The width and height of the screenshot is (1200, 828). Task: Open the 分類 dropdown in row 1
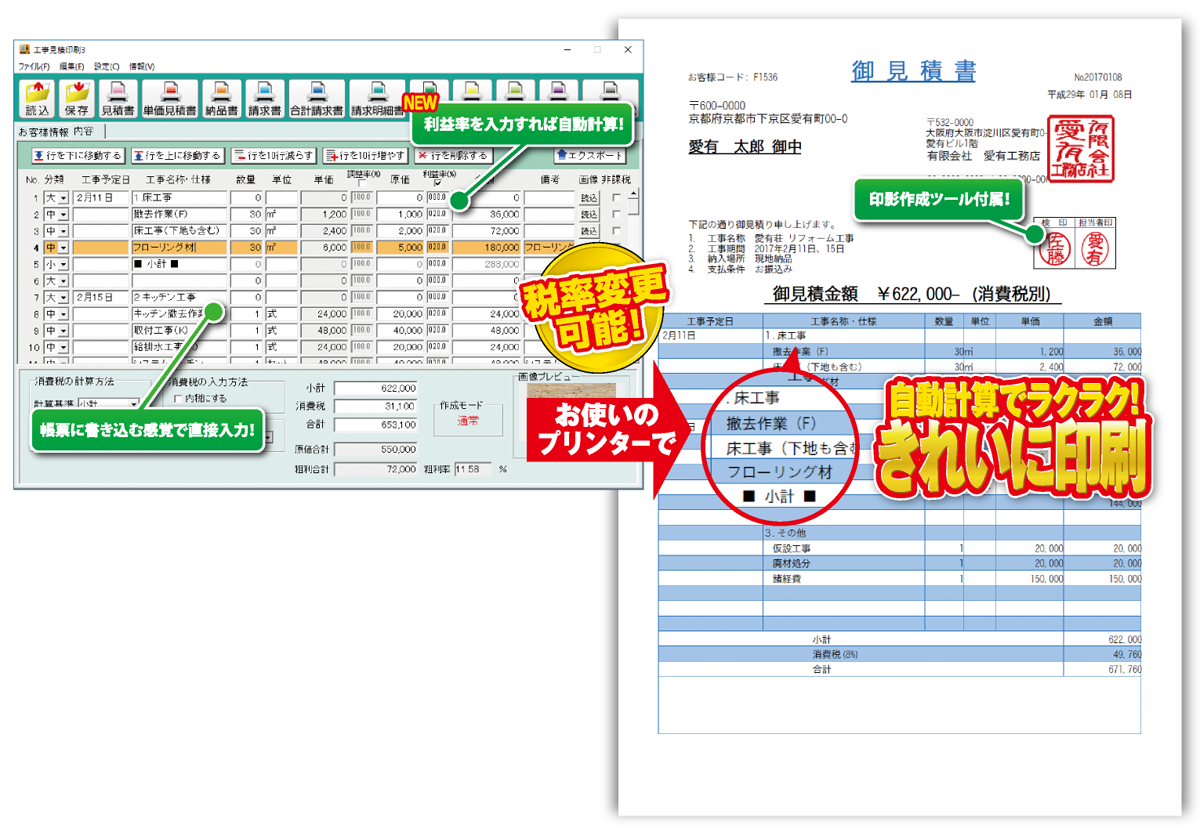coord(63,199)
